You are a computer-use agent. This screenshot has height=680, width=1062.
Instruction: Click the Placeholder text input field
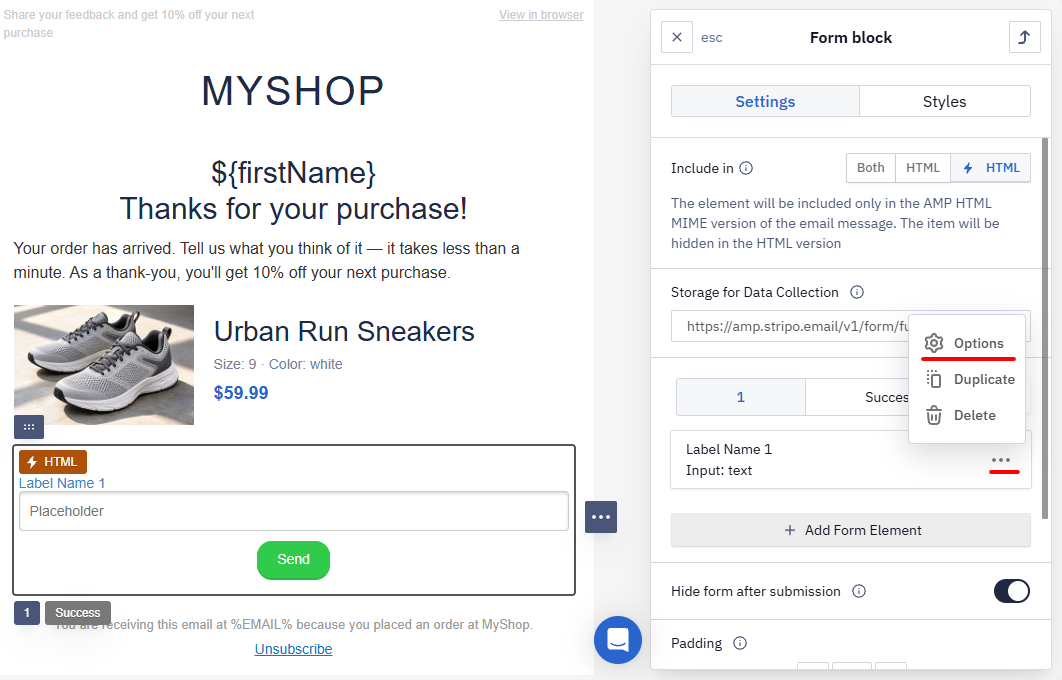pyautogui.click(x=294, y=511)
